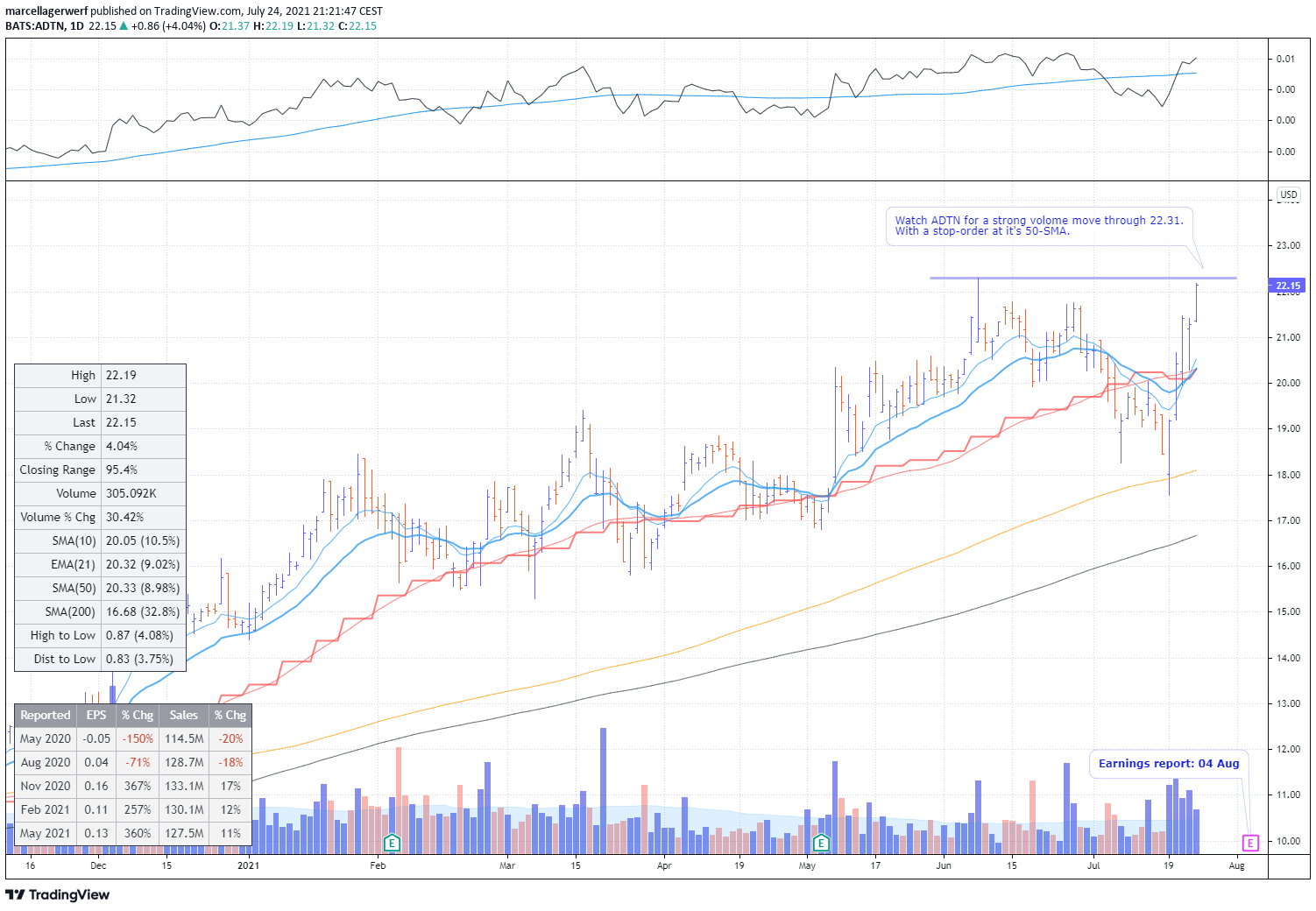Viewport: 1316px width, 911px height.
Task: Click the author name marcellagerwerf
Action: coord(46,11)
